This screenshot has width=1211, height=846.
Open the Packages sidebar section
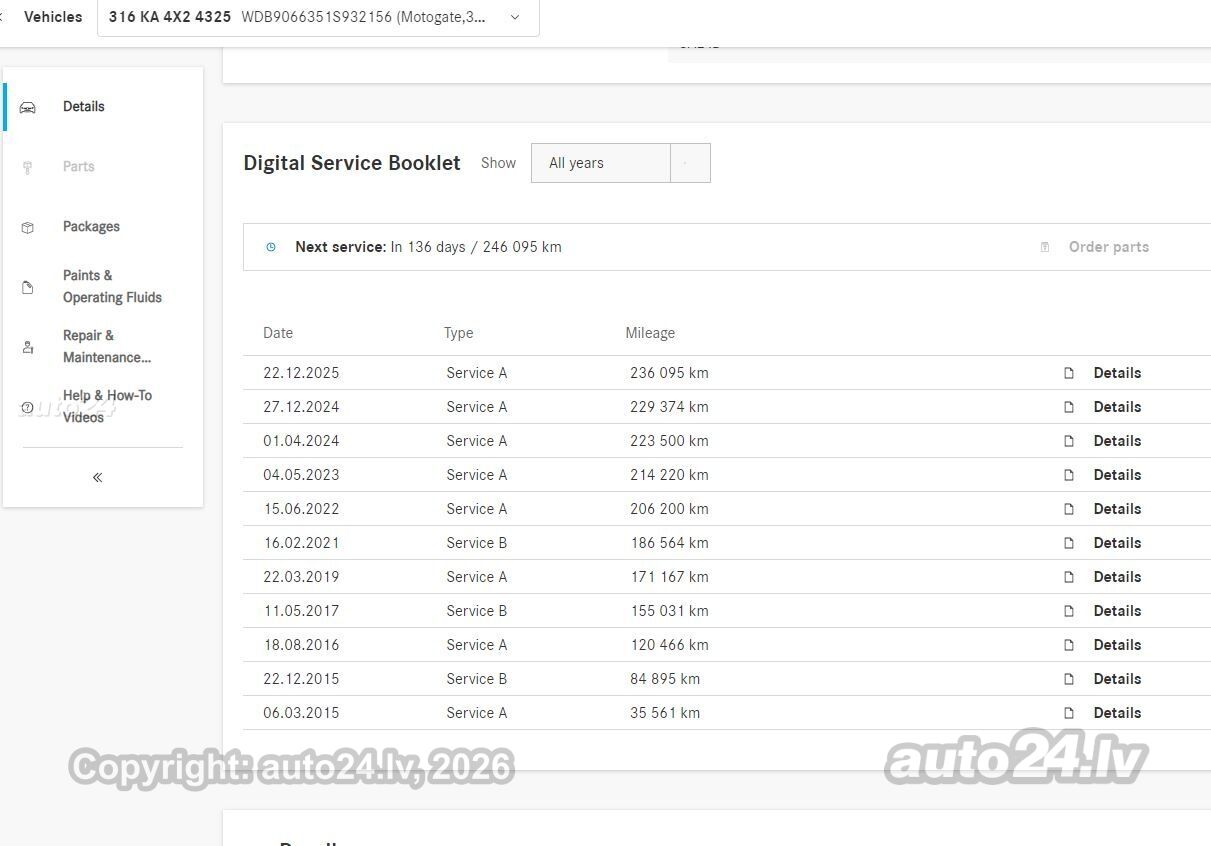pos(91,227)
